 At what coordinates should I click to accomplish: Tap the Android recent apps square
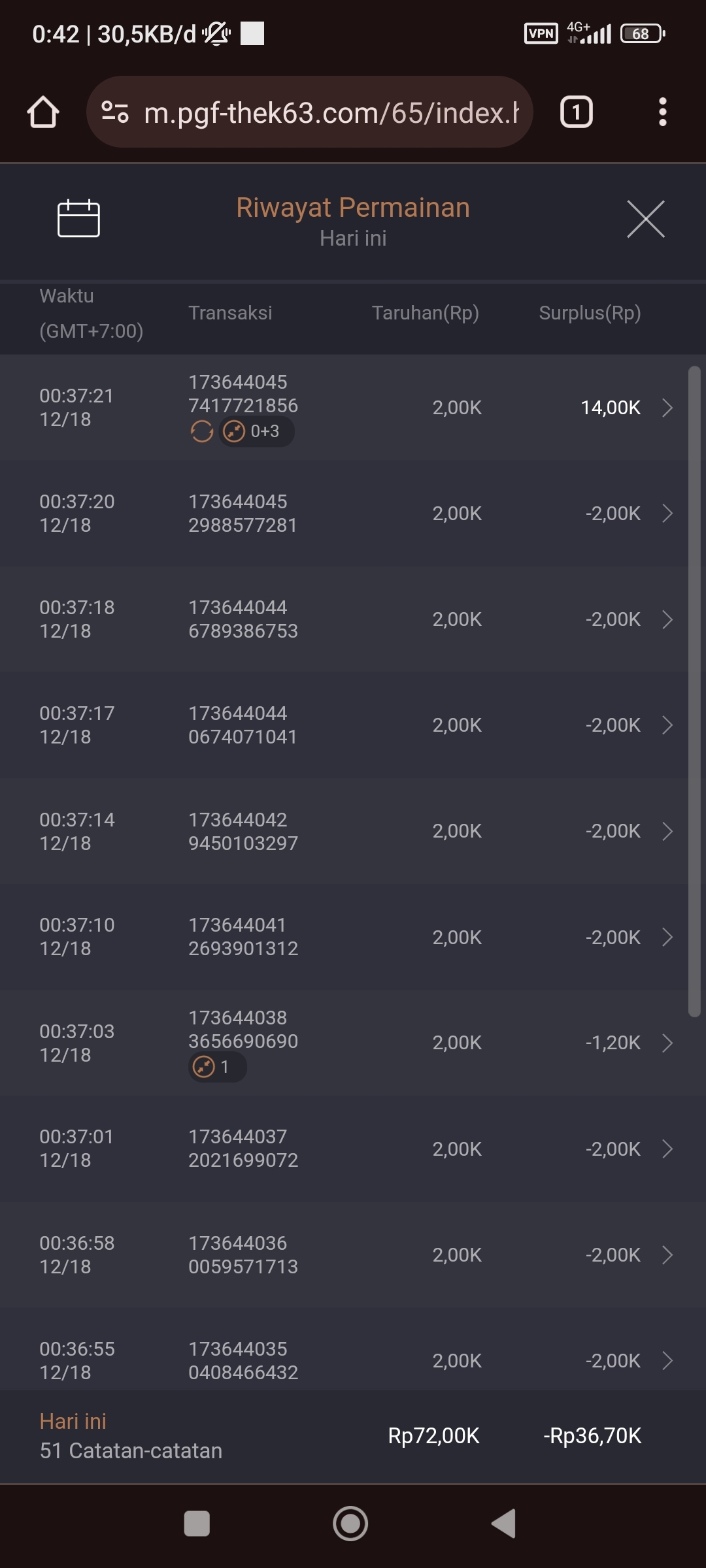tap(197, 1524)
